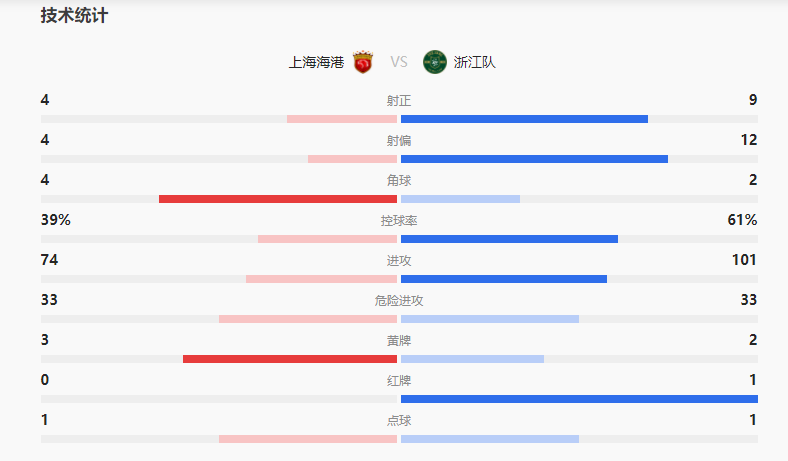This screenshot has height=461, width=788.
Task: Click the 101 attack count value
Action: click(x=744, y=260)
